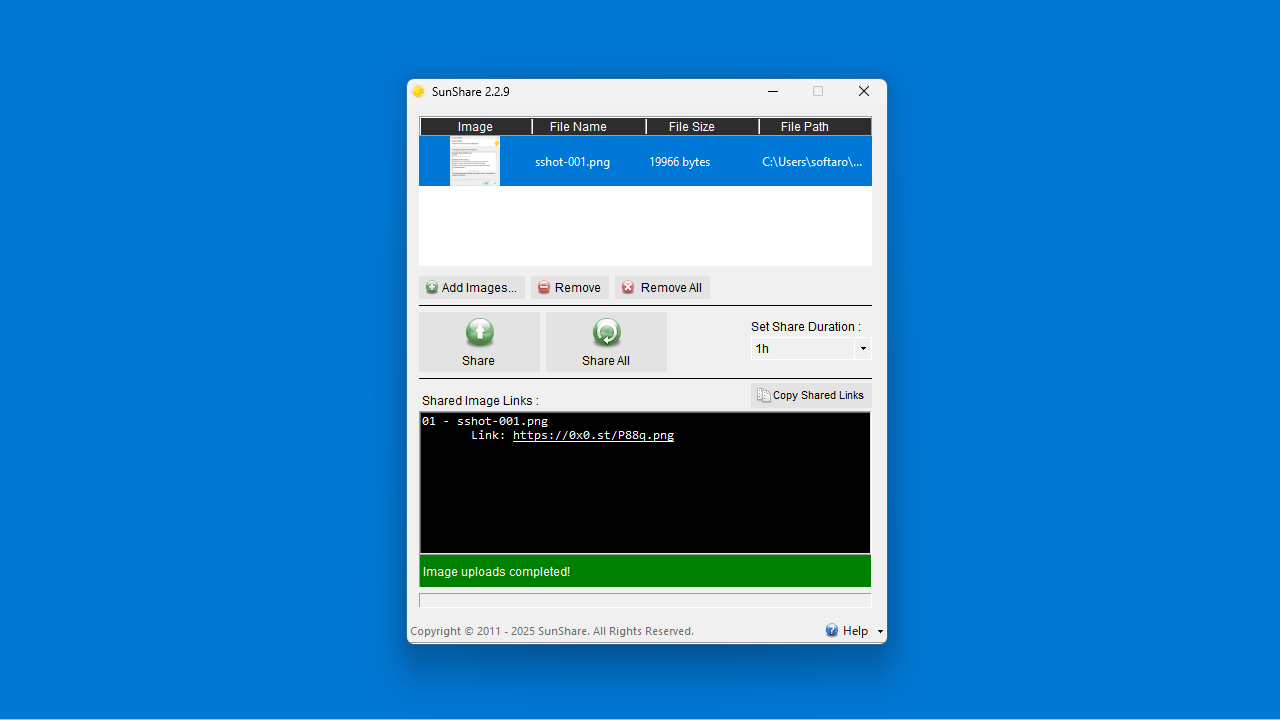Open the 0x0.st shared image link
Image resolution: width=1280 pixels, height=720 pixels.
click(x=593, y=435)
